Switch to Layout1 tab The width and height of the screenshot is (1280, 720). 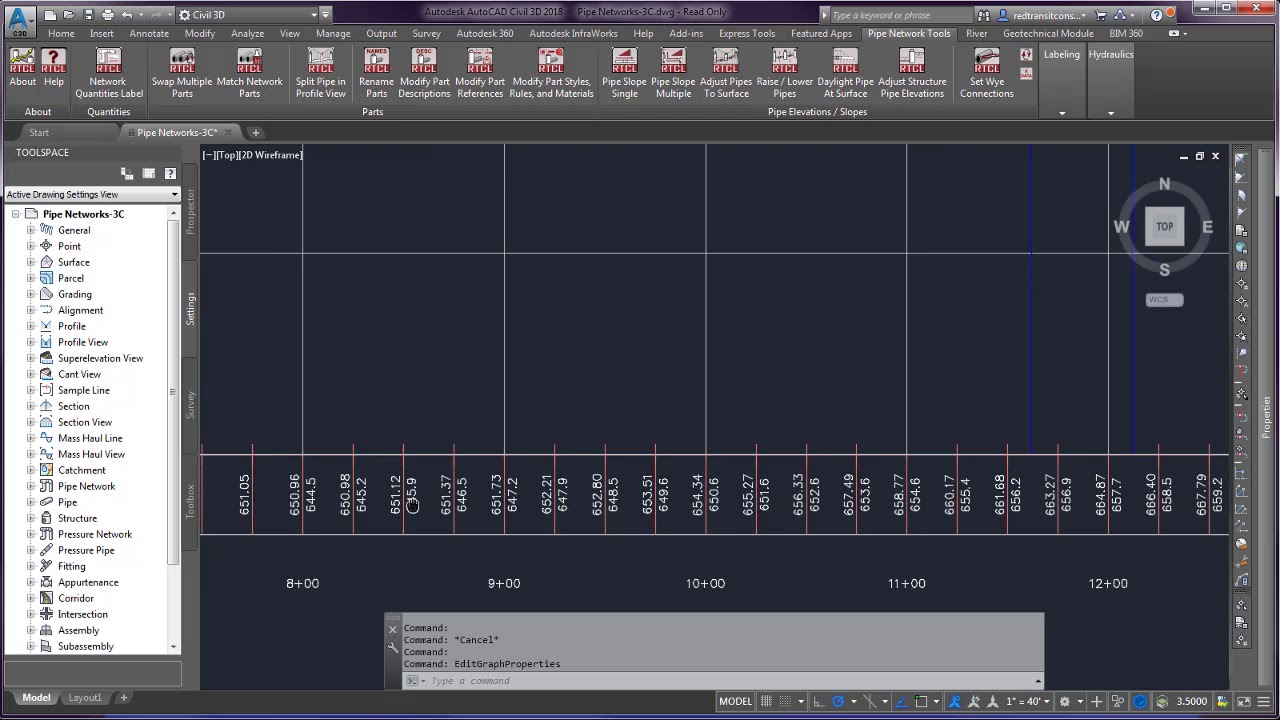(x=85, y=698)
